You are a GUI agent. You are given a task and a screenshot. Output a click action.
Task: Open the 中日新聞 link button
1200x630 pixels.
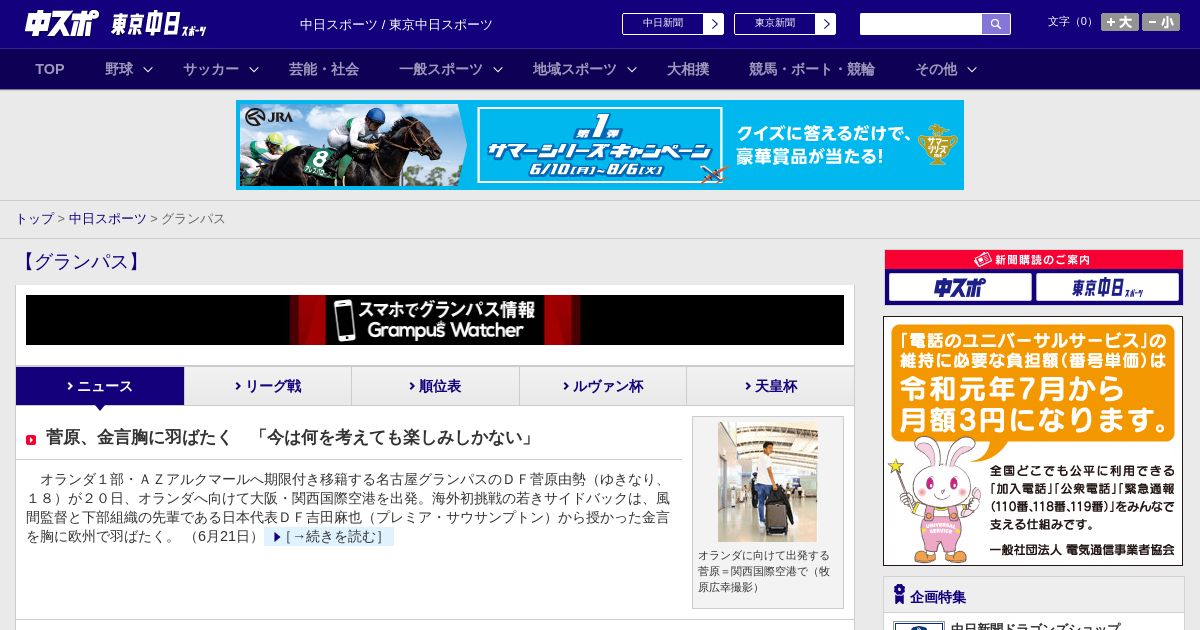coord(672,24)
